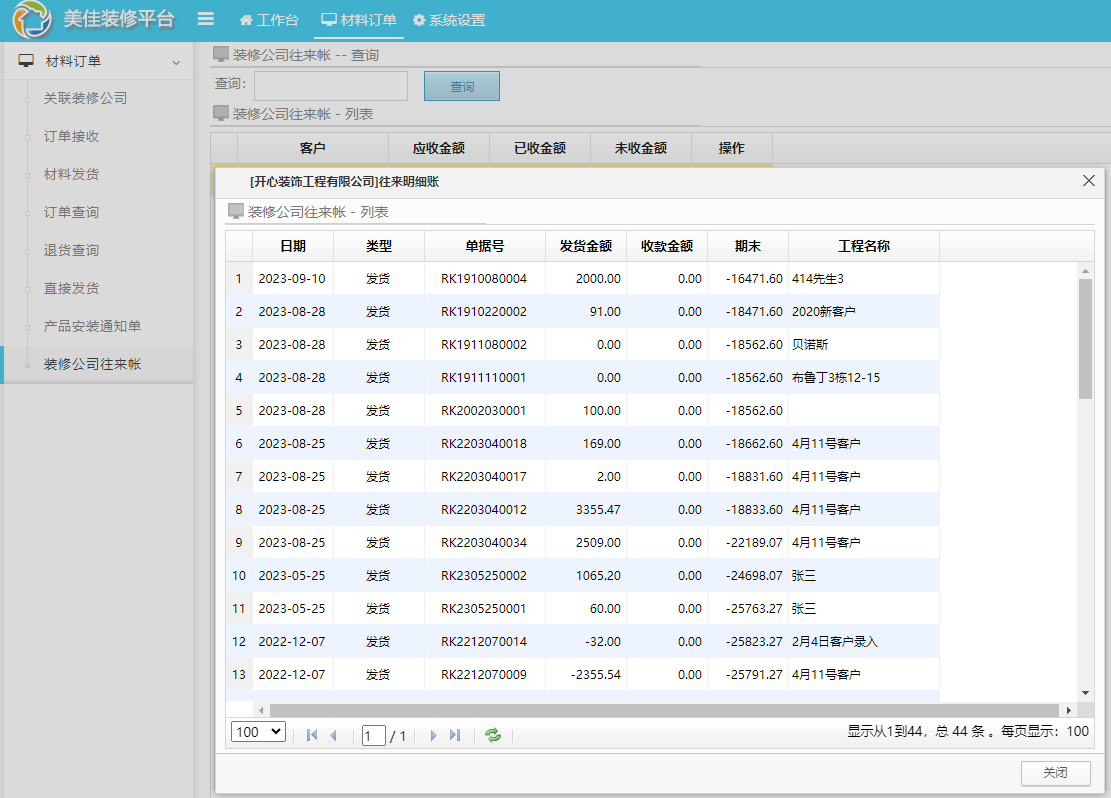
Task: Open 产品安装通知单 from sidebar
Action: point(92,326)
